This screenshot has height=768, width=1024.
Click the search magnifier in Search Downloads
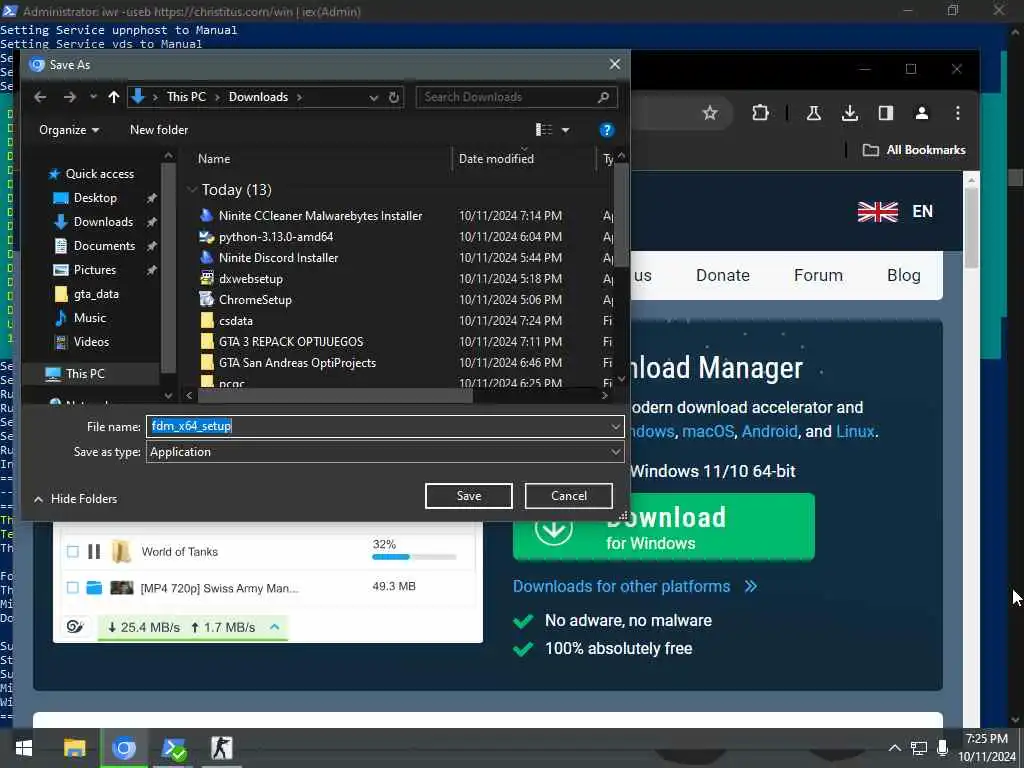click(x=603, y=97)
